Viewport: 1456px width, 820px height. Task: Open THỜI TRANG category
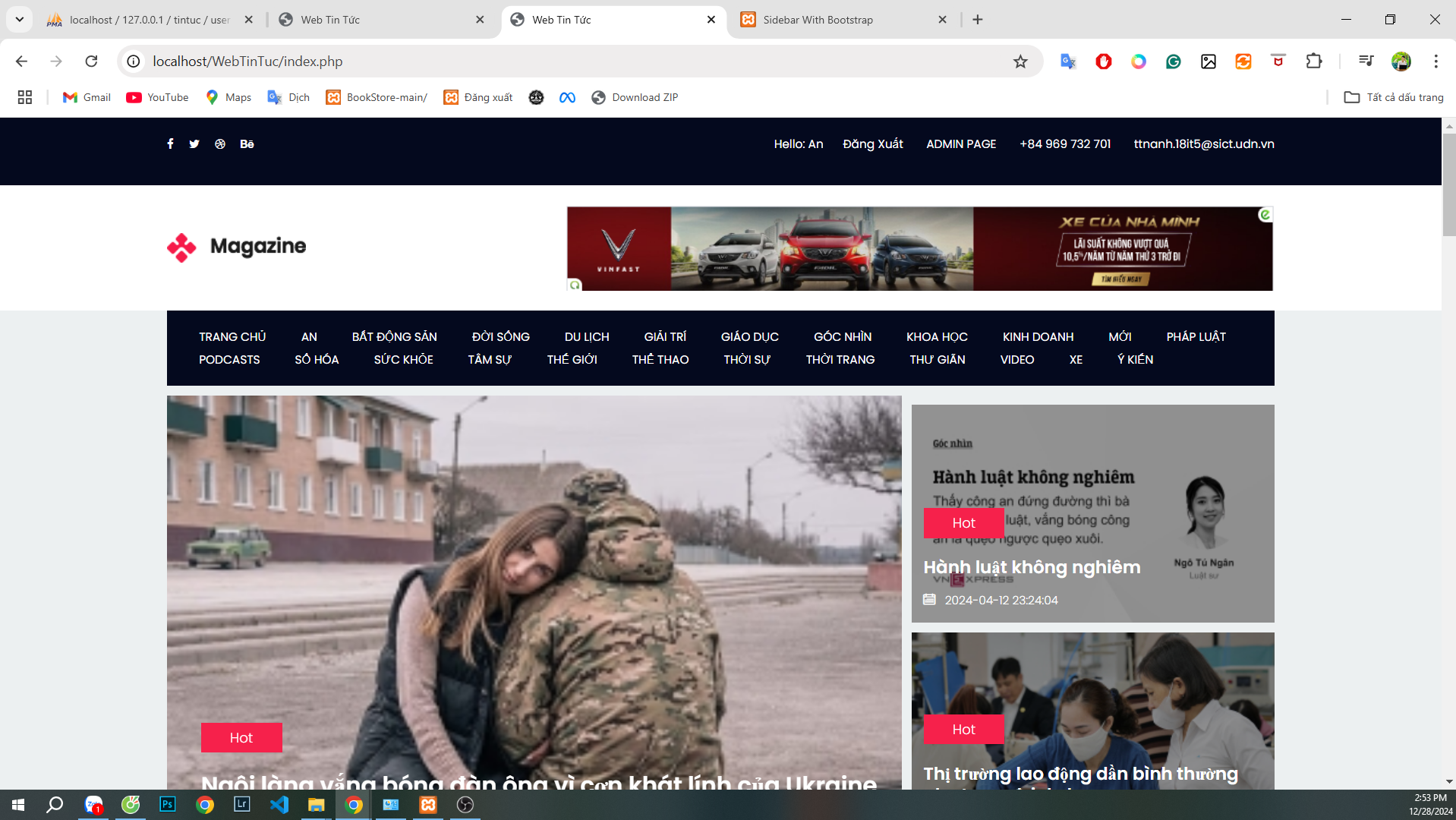pos(840,360)
